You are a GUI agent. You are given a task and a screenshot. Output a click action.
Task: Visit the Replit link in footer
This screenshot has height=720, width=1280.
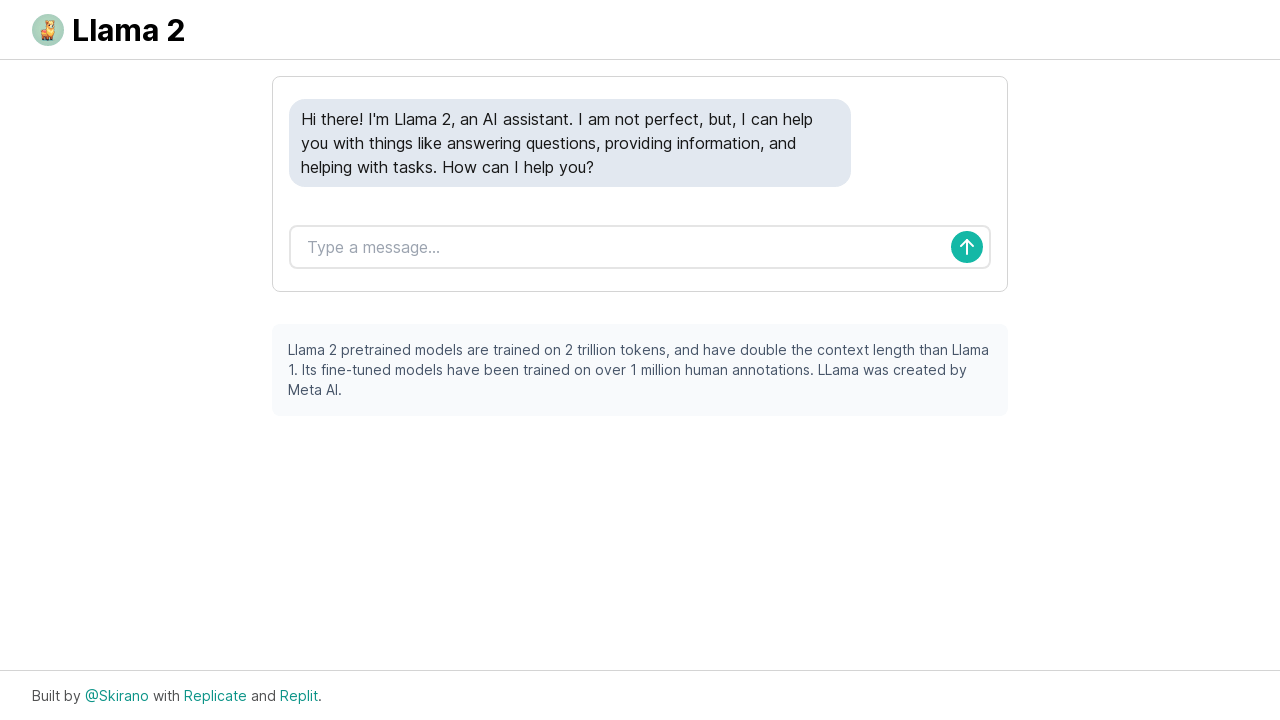pos(299,696)
